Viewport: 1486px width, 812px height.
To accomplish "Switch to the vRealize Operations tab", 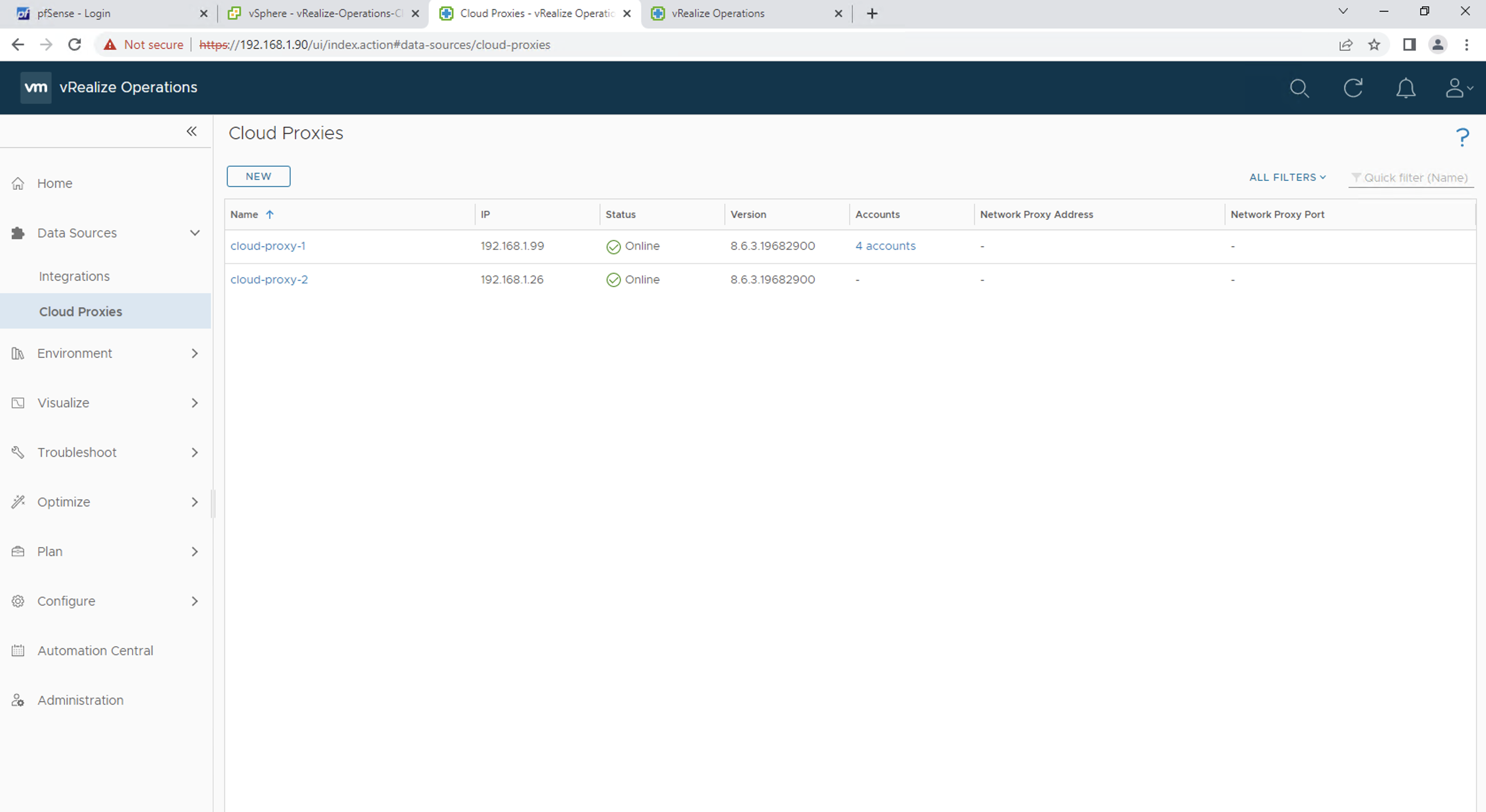I will (747, 14).
